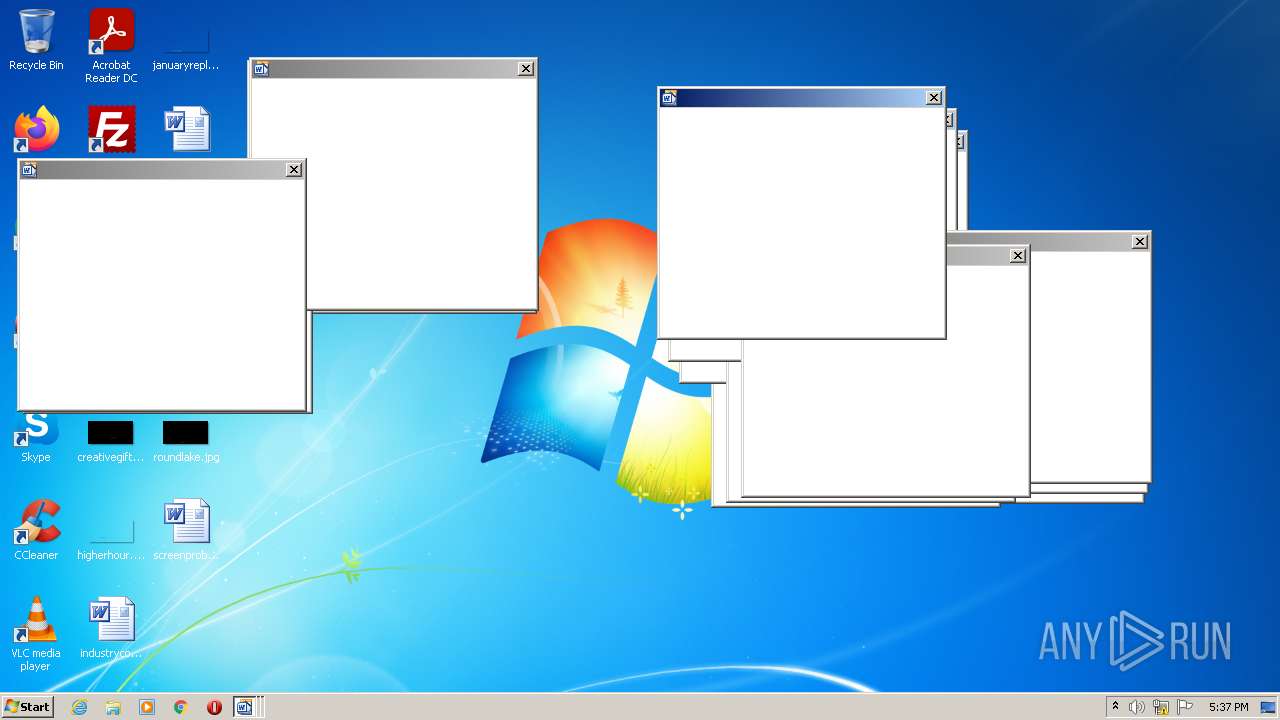Launch VLC media player shortcut
This screenshot has height=720, width=1280.
point(36,634)
